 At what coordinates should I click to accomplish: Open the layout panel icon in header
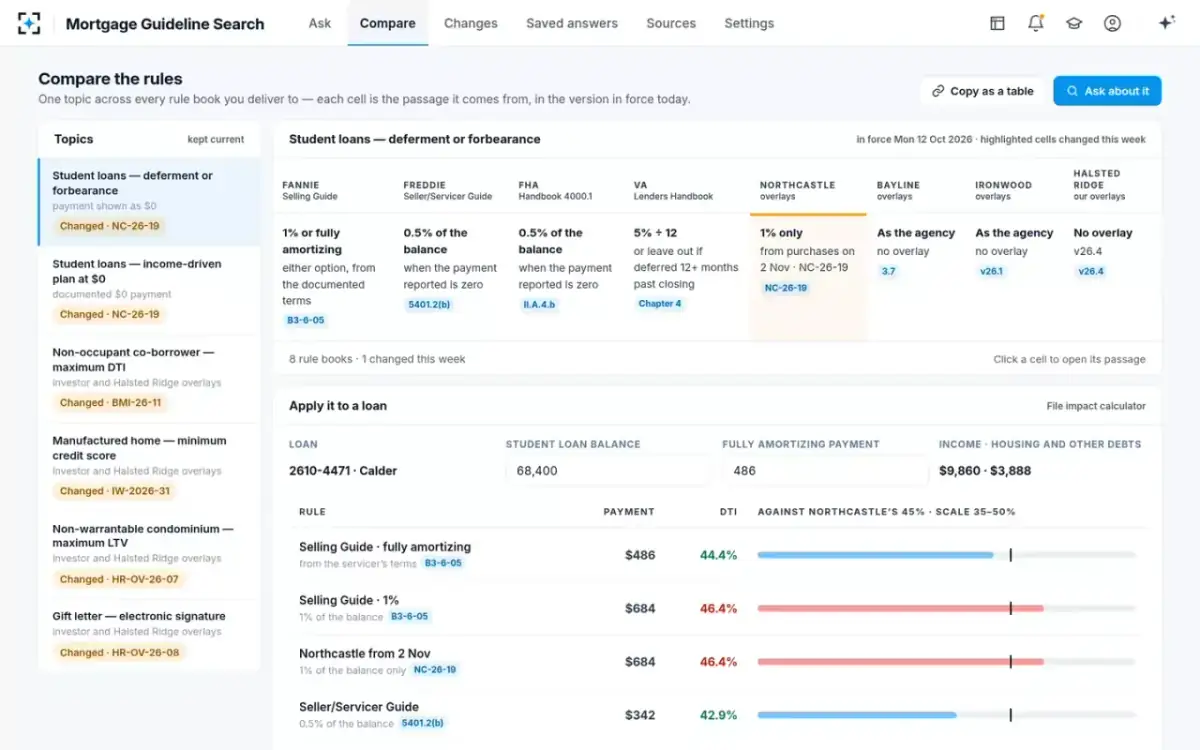997,23
